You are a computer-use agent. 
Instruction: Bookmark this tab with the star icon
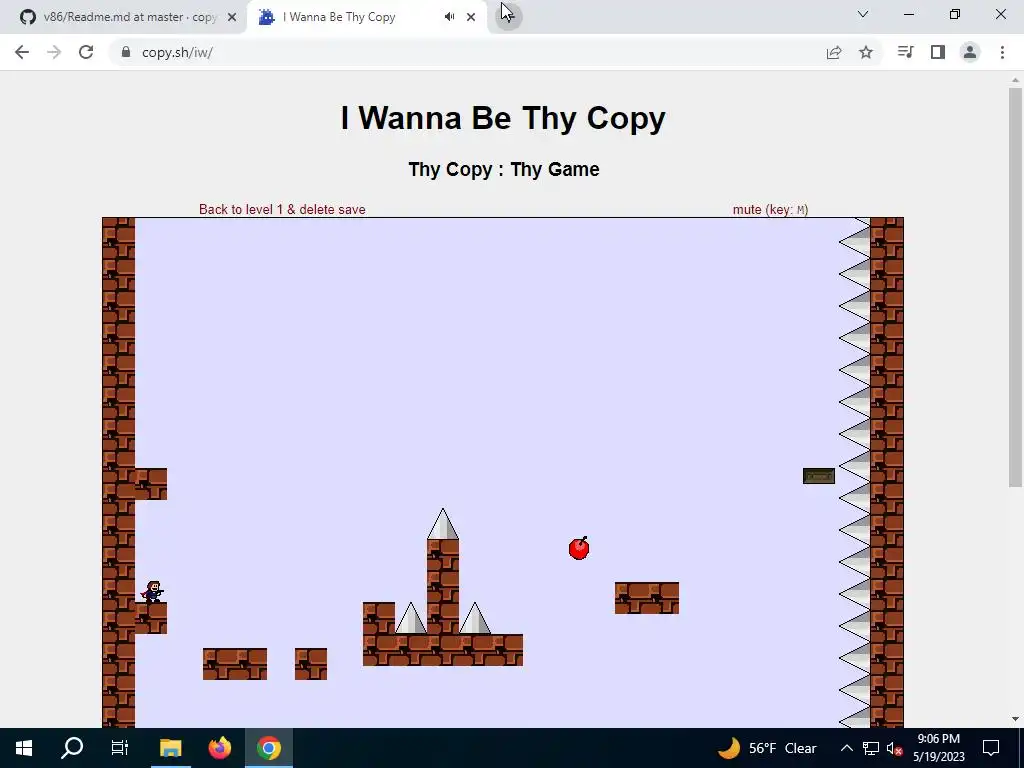tap(866, 52)
